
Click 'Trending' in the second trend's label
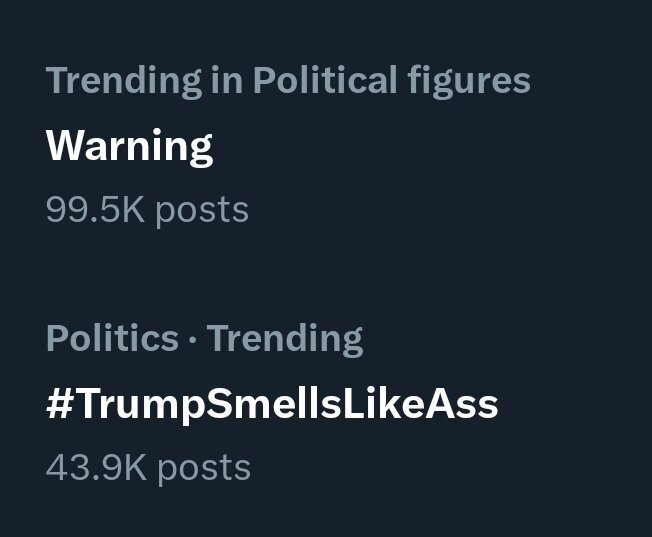point(284,339)
